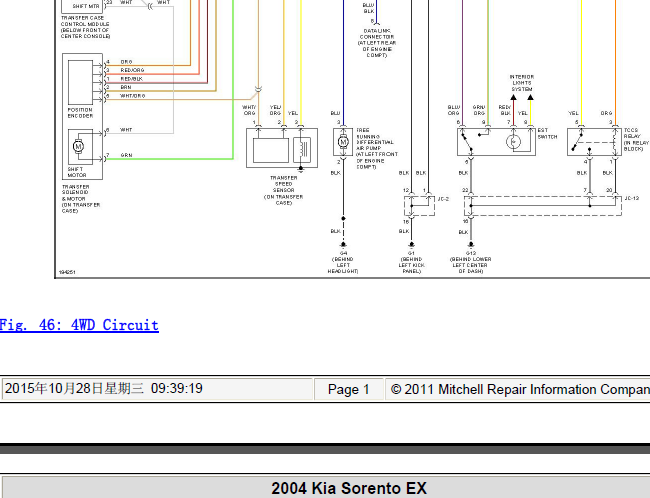Click the air pump motor symbol

pyautogui.click(x=343, y=142)
